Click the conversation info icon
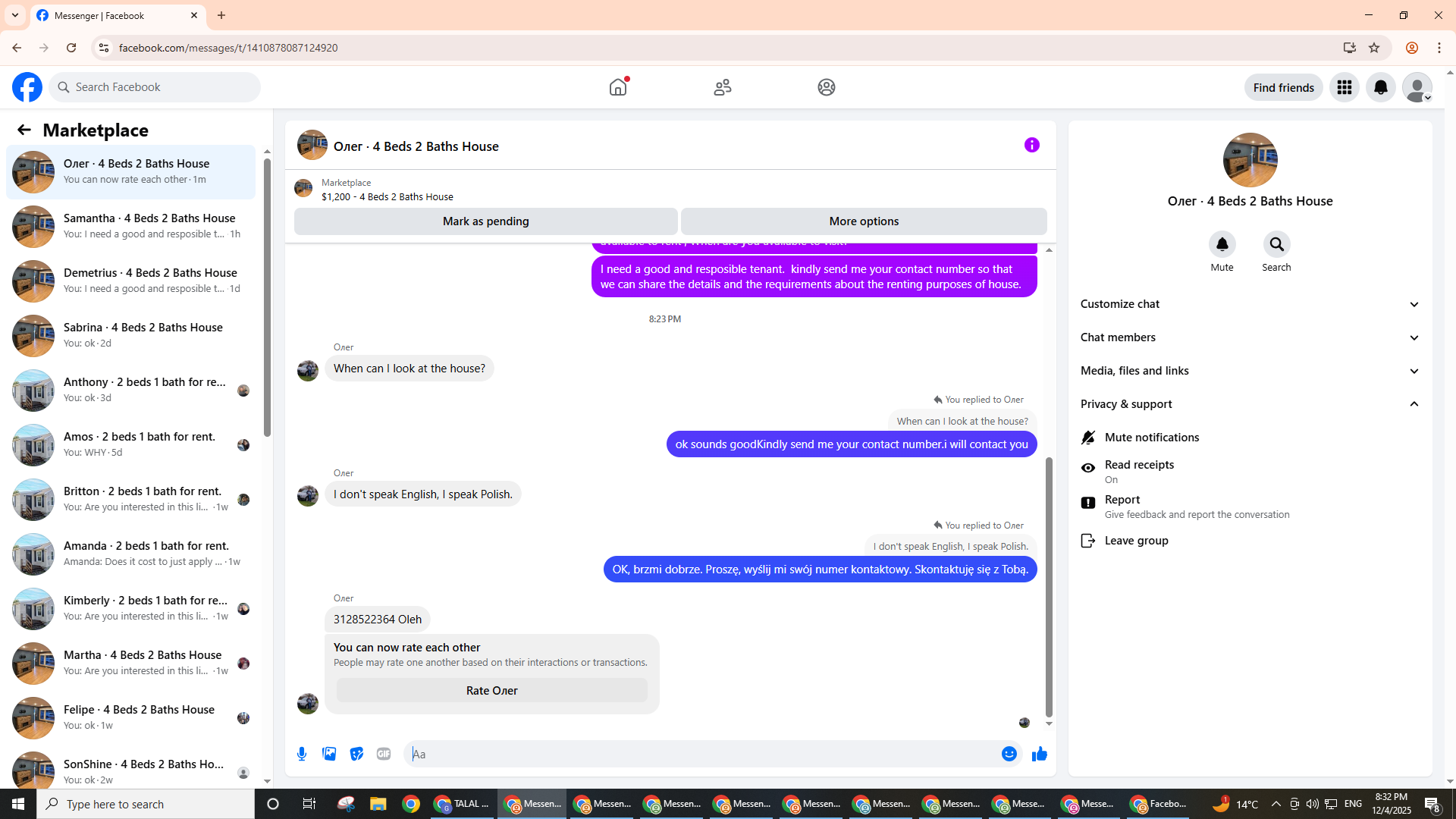Image resolution: width=1456 pixels, height=819 pixels. [x=1031, y=145]
